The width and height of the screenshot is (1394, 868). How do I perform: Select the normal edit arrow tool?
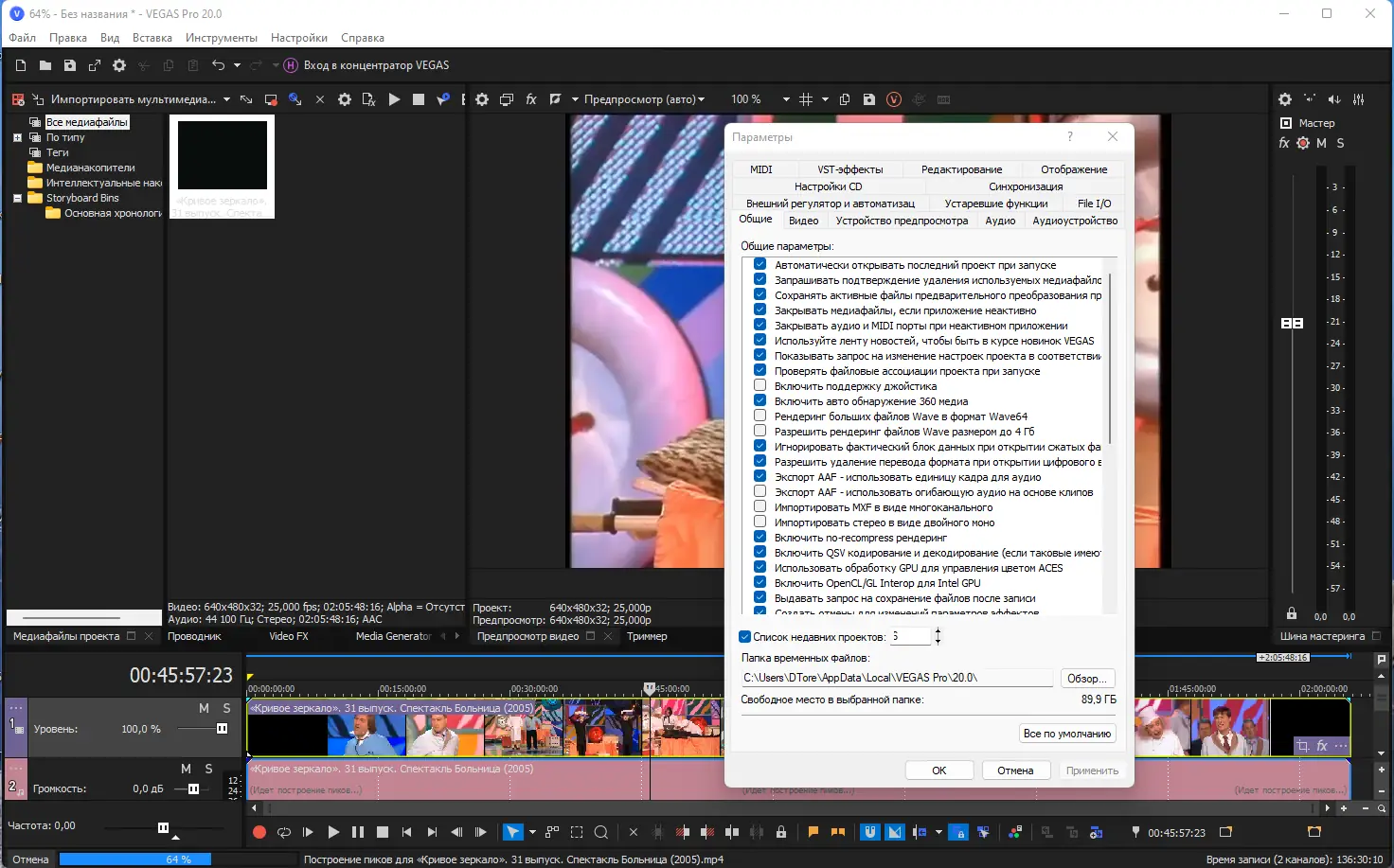(x=512, y=832)
